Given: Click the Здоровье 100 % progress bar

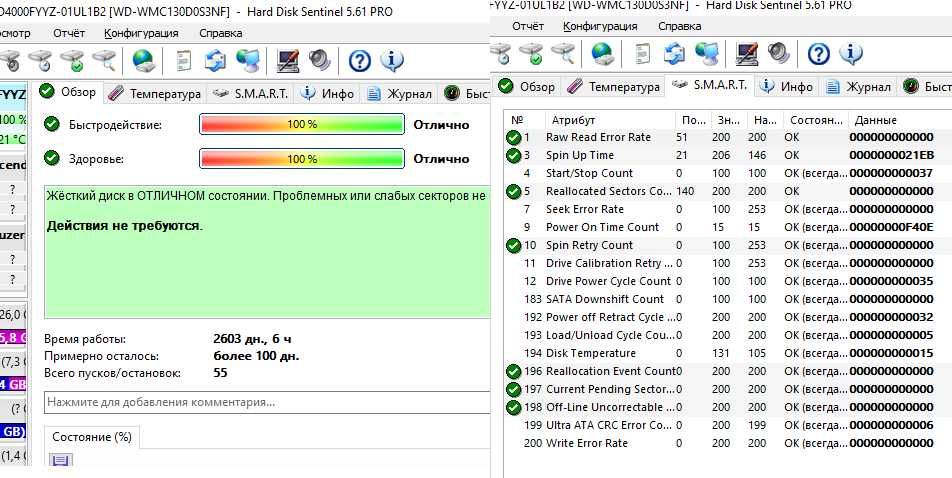Looking at the screenshot, I should point(302,159).
